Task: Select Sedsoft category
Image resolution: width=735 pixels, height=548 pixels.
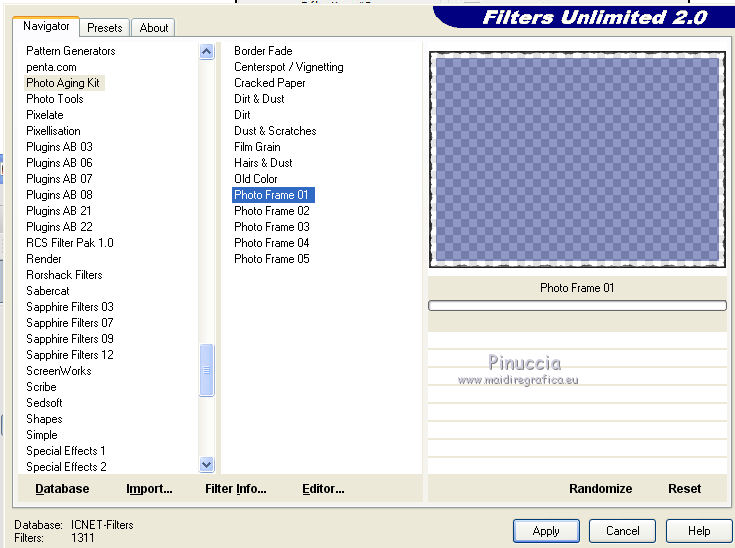Action: 44,403
